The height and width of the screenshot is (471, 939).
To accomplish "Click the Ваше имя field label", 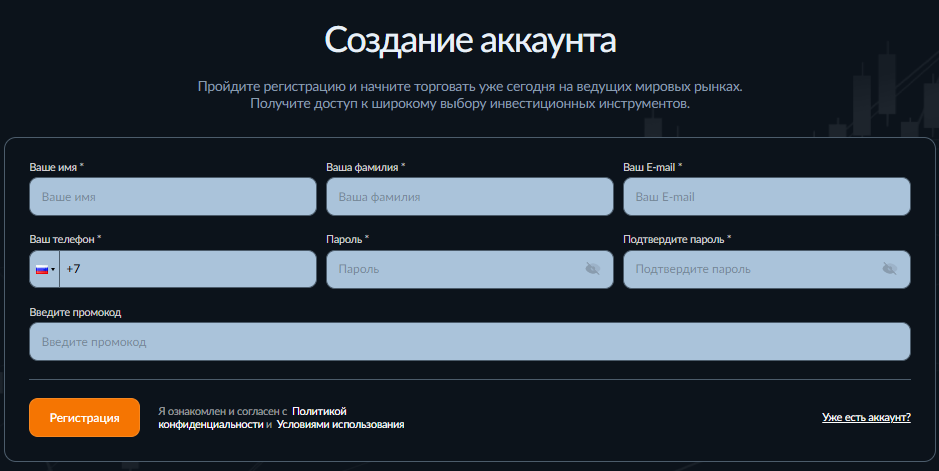I will tap(56, 167).
